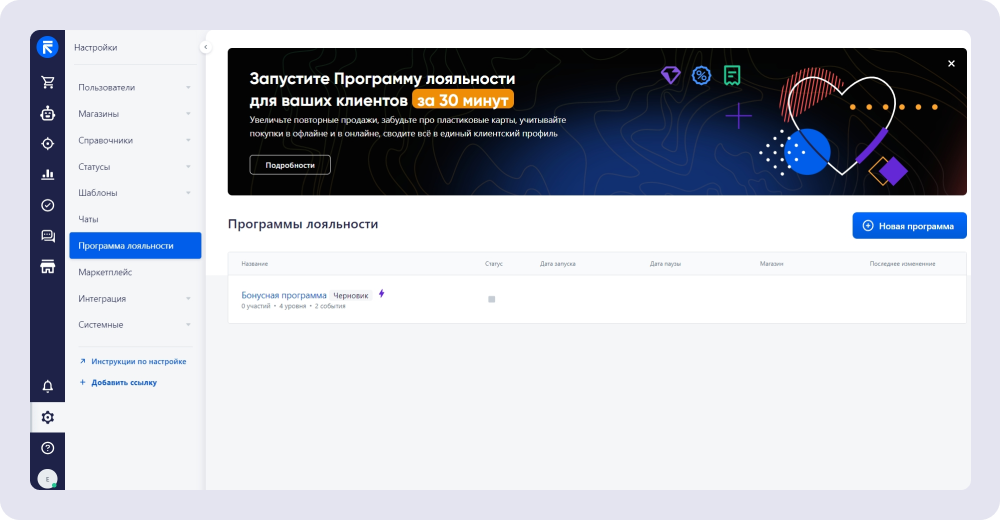The width and height of the screenshot is (1000, 520).
Task: Open the tasks checkmark circle icon
Action: (x=48, y=205)
